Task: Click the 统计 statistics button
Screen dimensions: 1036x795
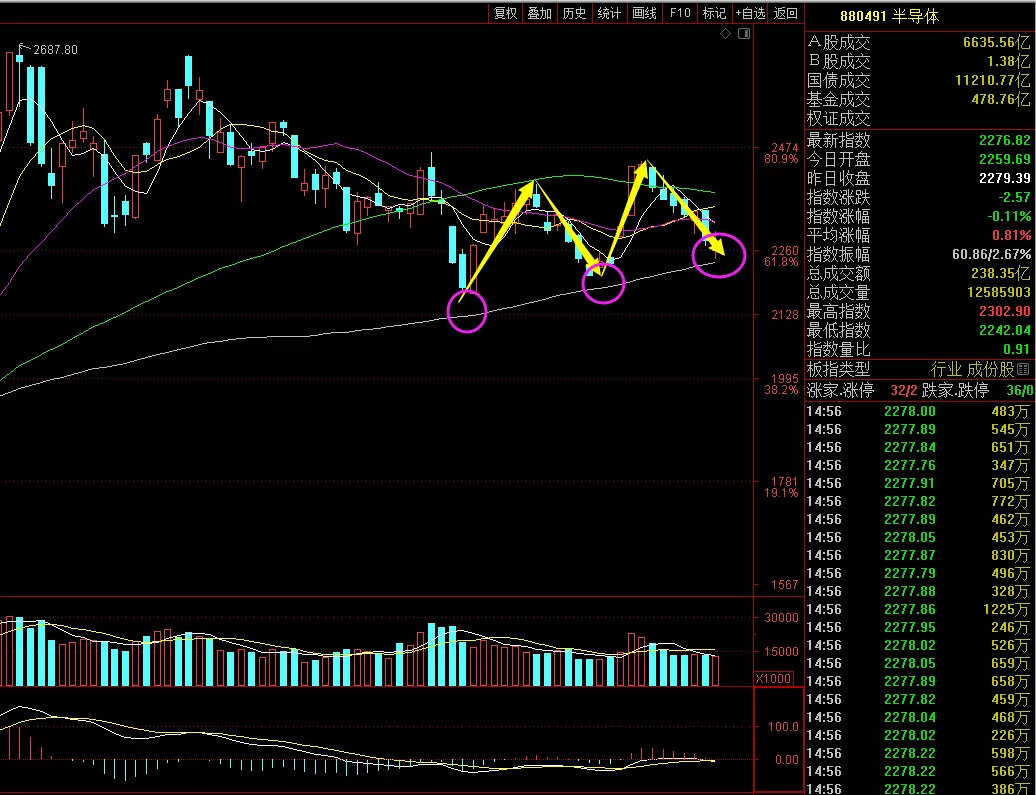Action: click(x=609, y=13)
